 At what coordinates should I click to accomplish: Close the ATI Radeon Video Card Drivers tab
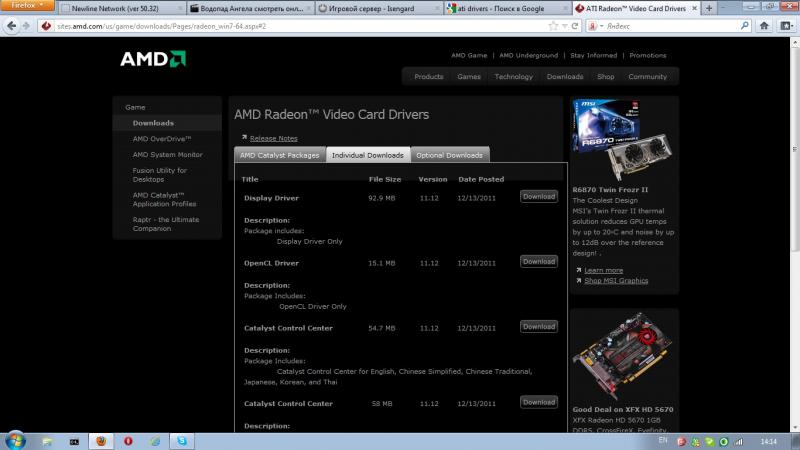pyautogui.click(x=694, y=8)
